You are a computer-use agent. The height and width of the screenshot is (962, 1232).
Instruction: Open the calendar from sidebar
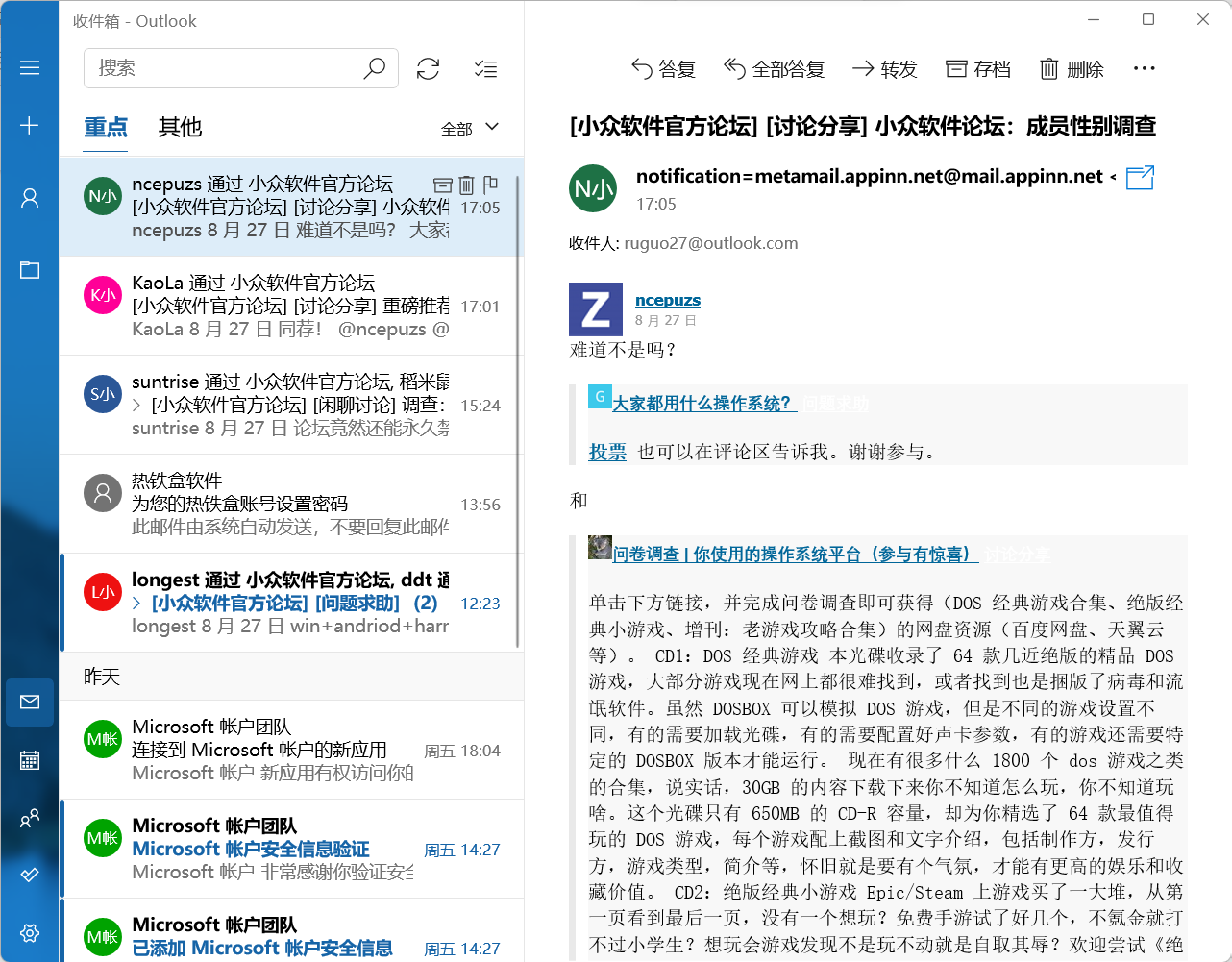30,760
